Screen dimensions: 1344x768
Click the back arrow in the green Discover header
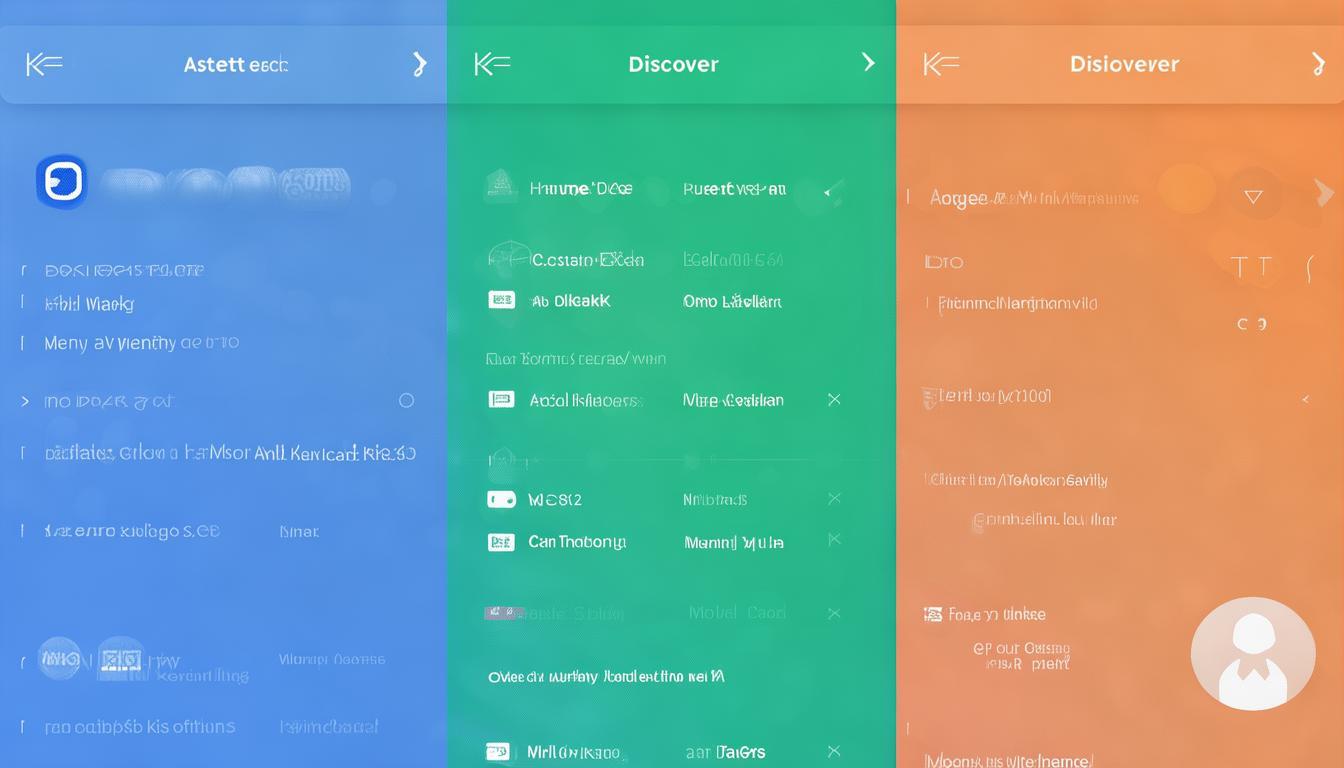(492, 65)
